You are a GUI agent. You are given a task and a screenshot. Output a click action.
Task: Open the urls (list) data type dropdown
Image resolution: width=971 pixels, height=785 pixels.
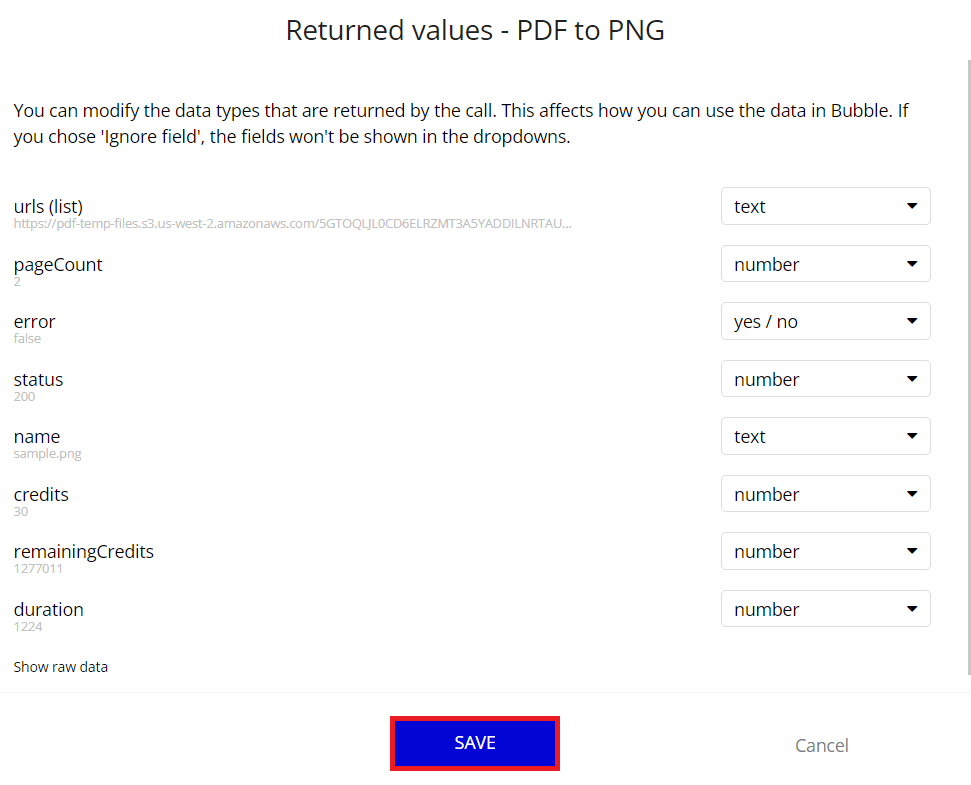[825, 206]
